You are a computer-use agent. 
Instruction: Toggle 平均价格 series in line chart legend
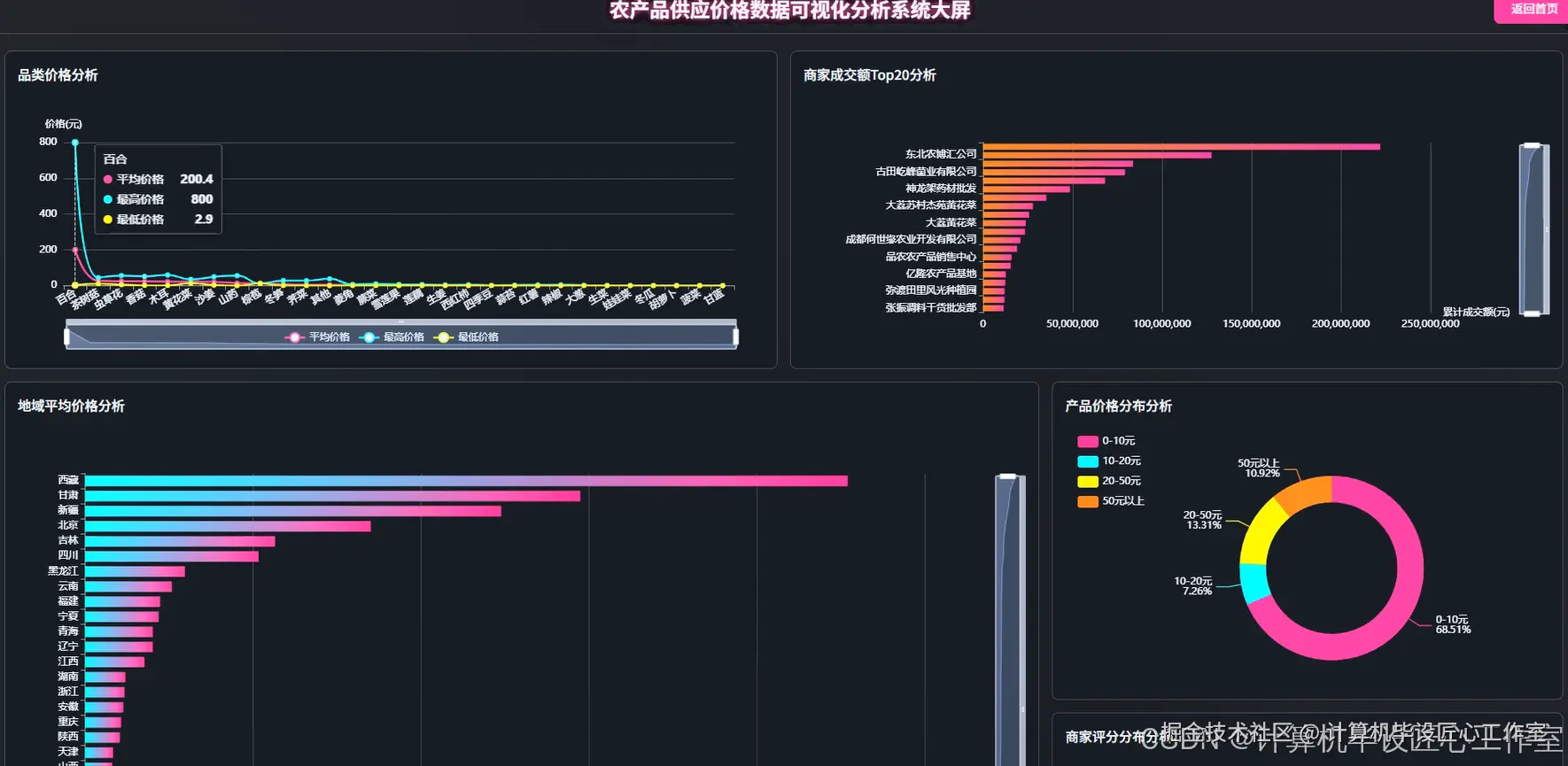point(317,337)
